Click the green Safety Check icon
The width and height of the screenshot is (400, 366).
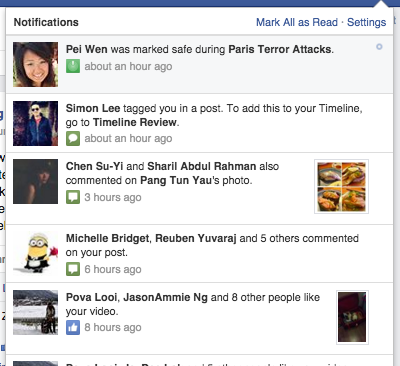tap(73, 66)
